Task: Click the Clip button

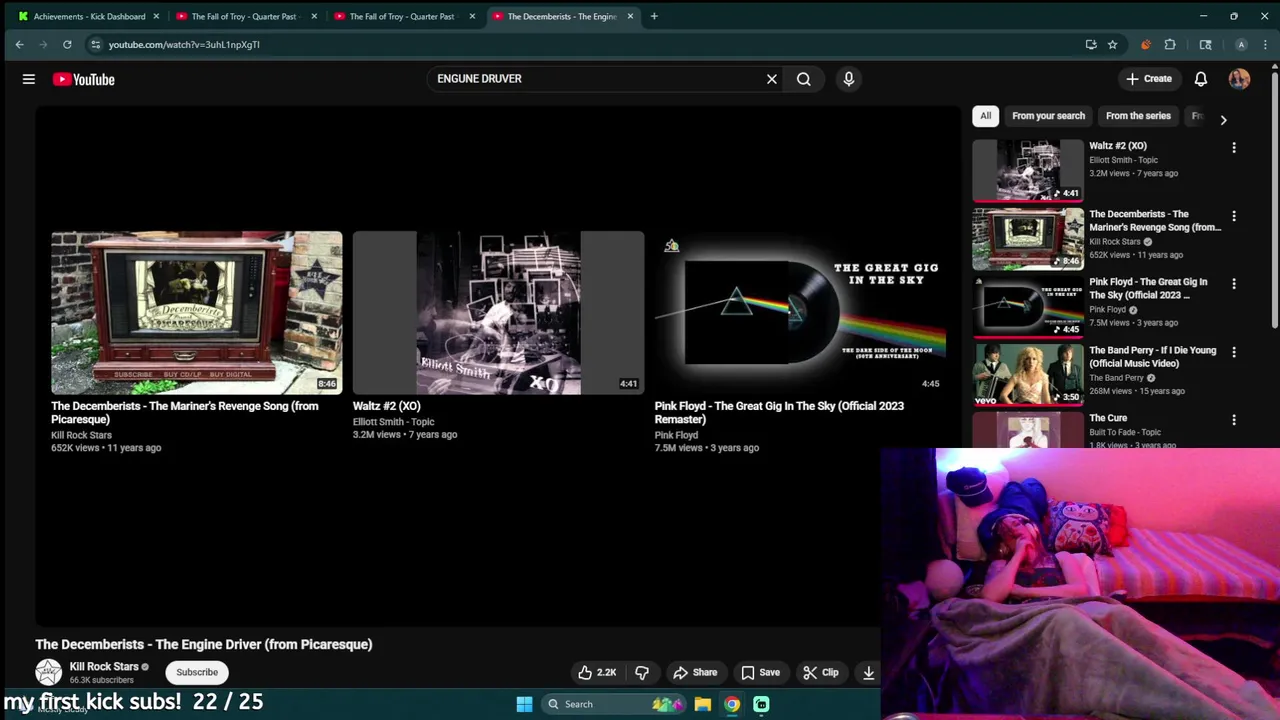Action: click(821, 672)
